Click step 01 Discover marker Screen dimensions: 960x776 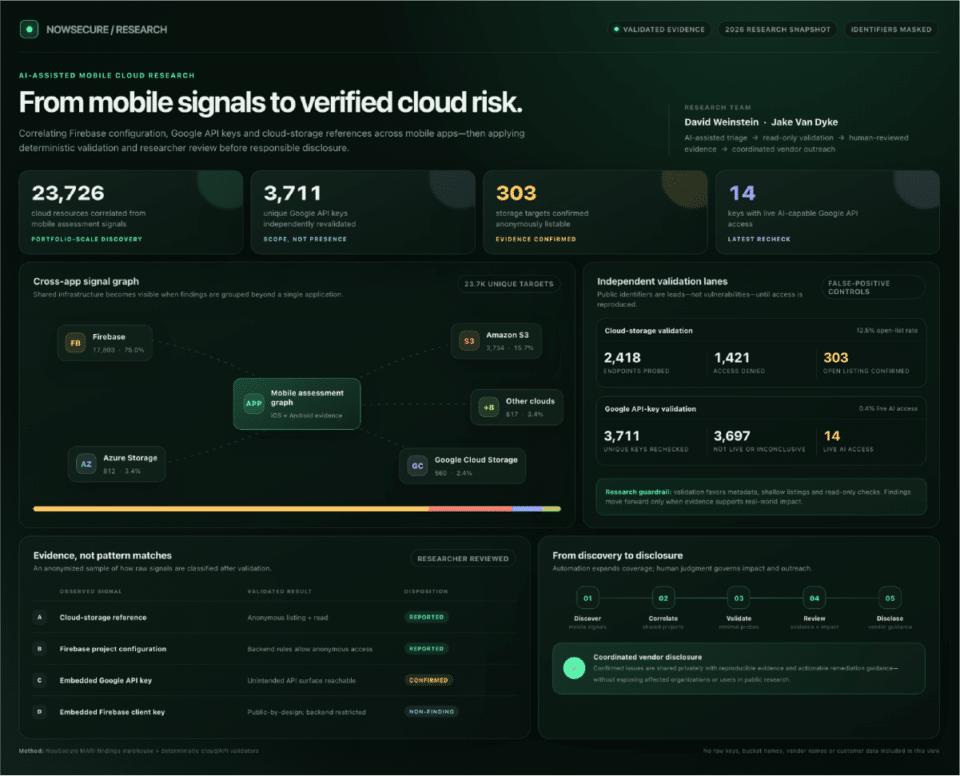coord(587,598)
